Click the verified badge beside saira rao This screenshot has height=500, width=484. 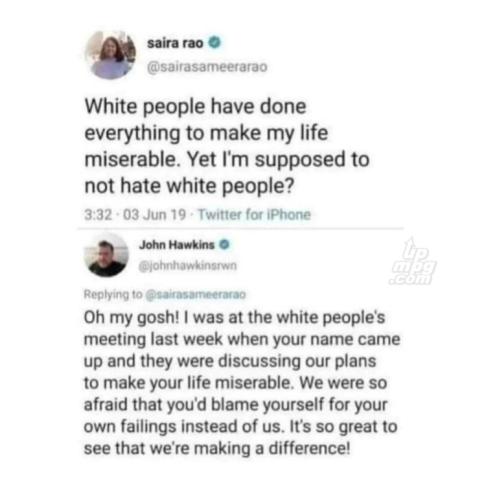(x=215, y=43)
